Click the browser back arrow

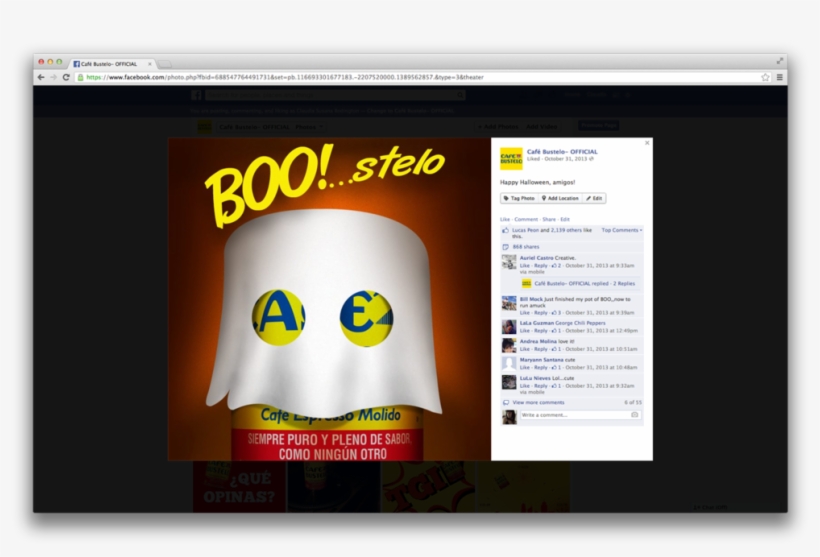(x=41, y=77)
